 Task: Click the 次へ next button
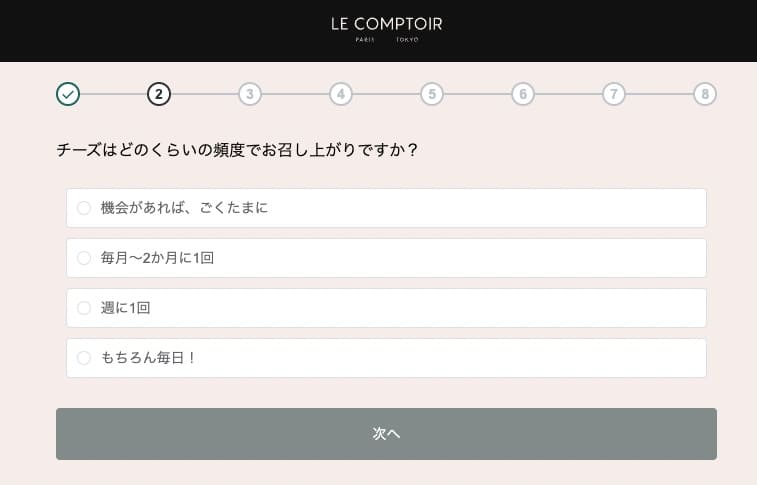point(386,434)
